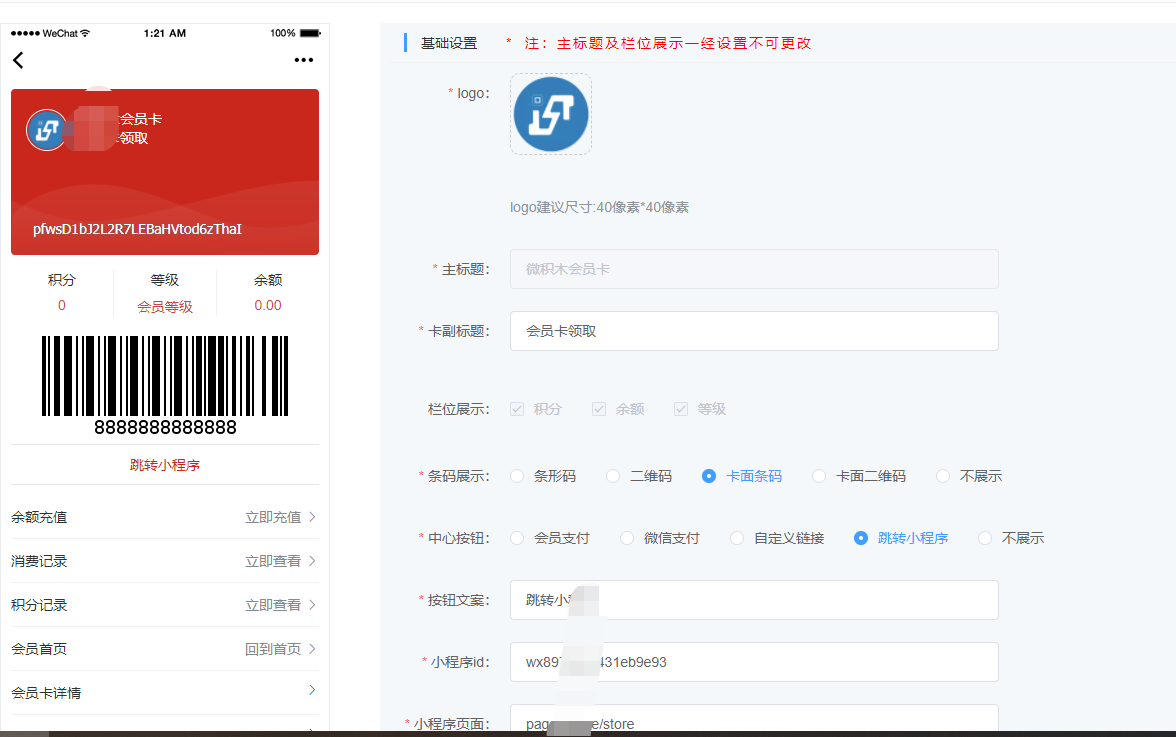Open 余额充值 row chevron
The width and height of the screenshot is (1176, 737).
tap(312, 517)
